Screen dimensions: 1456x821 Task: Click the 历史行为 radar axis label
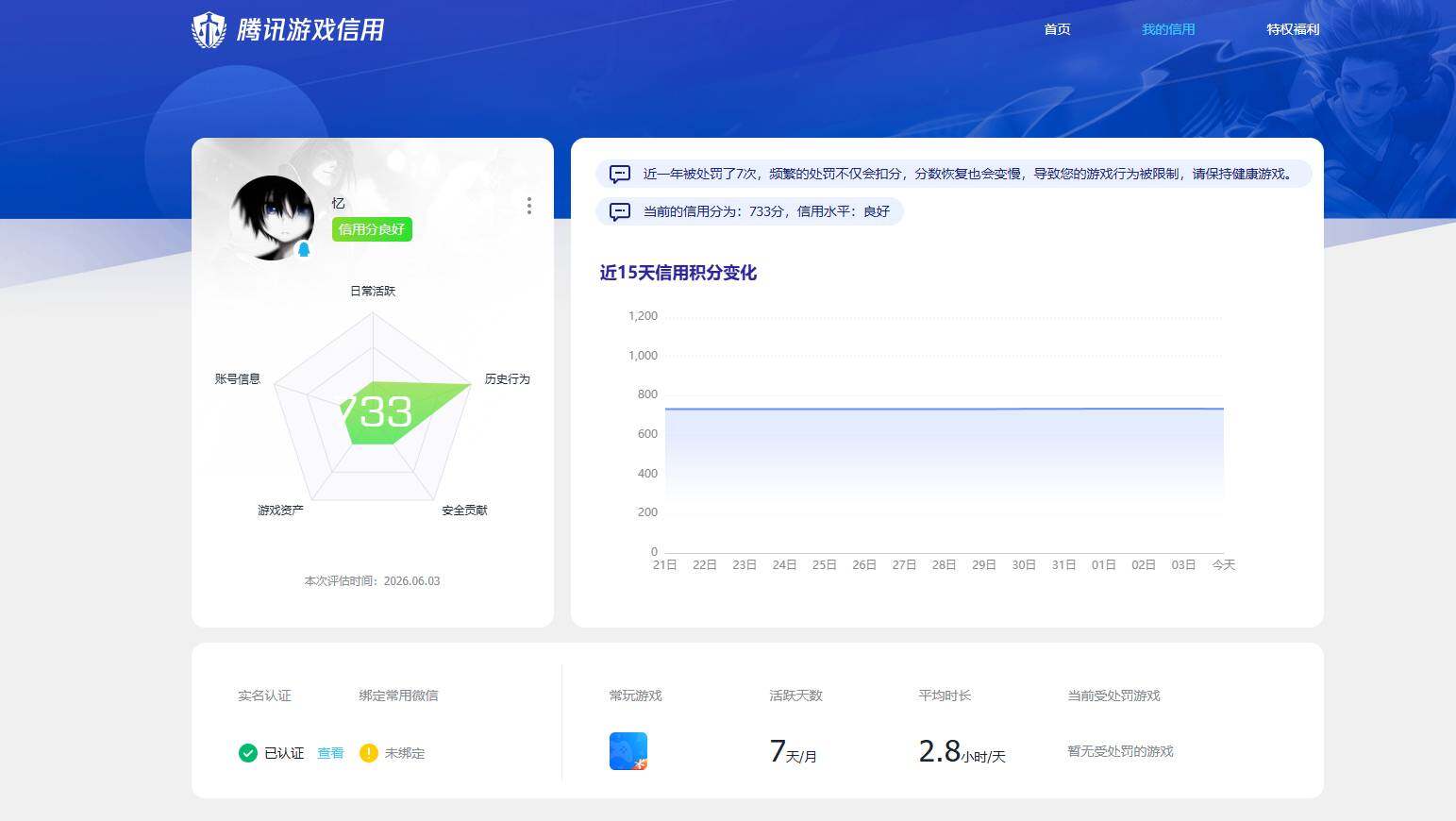pyautogui.click(x=508, y=378)
